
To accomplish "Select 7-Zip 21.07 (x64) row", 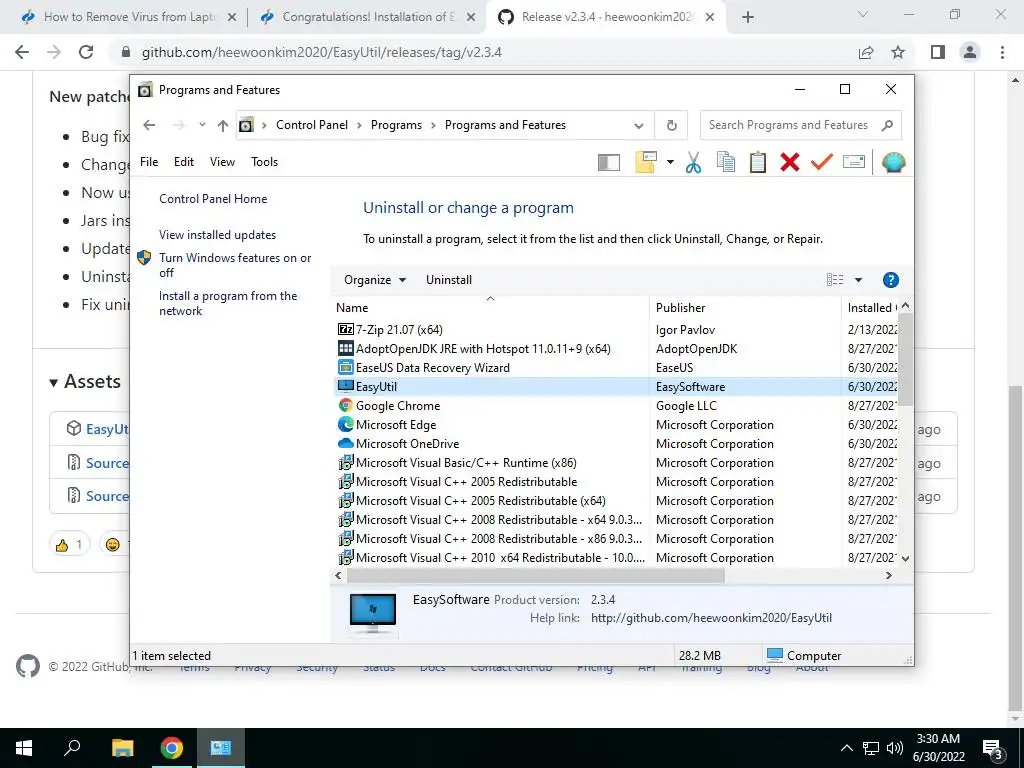I will 615,330.
